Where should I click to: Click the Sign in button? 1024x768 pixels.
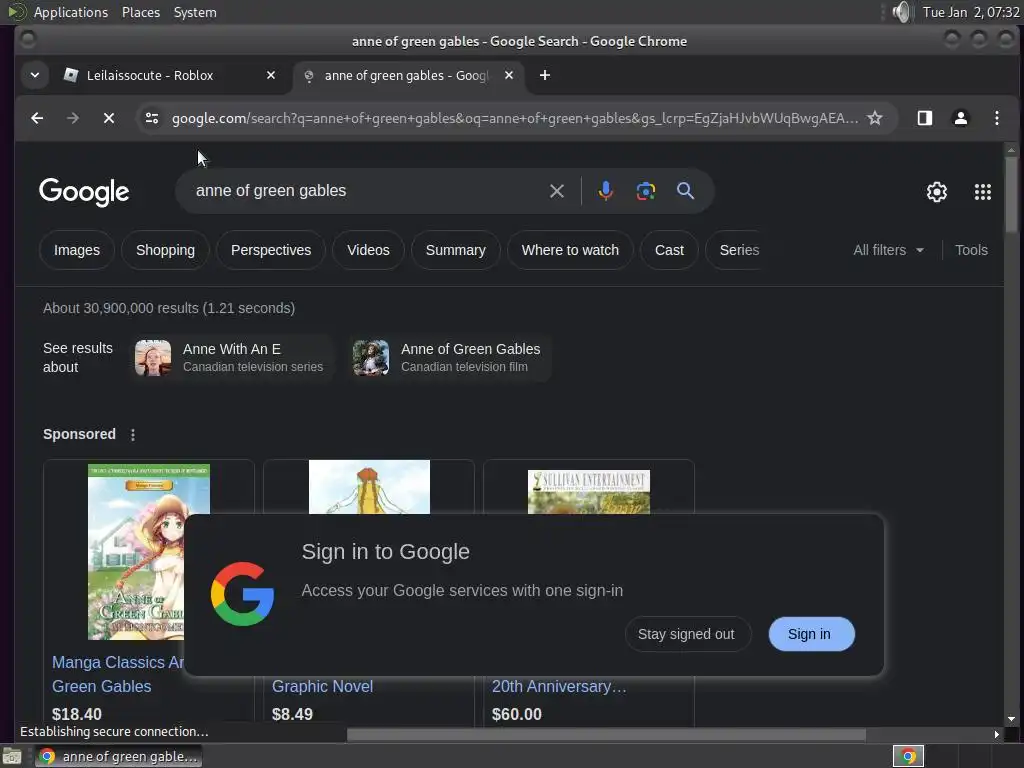810,634
